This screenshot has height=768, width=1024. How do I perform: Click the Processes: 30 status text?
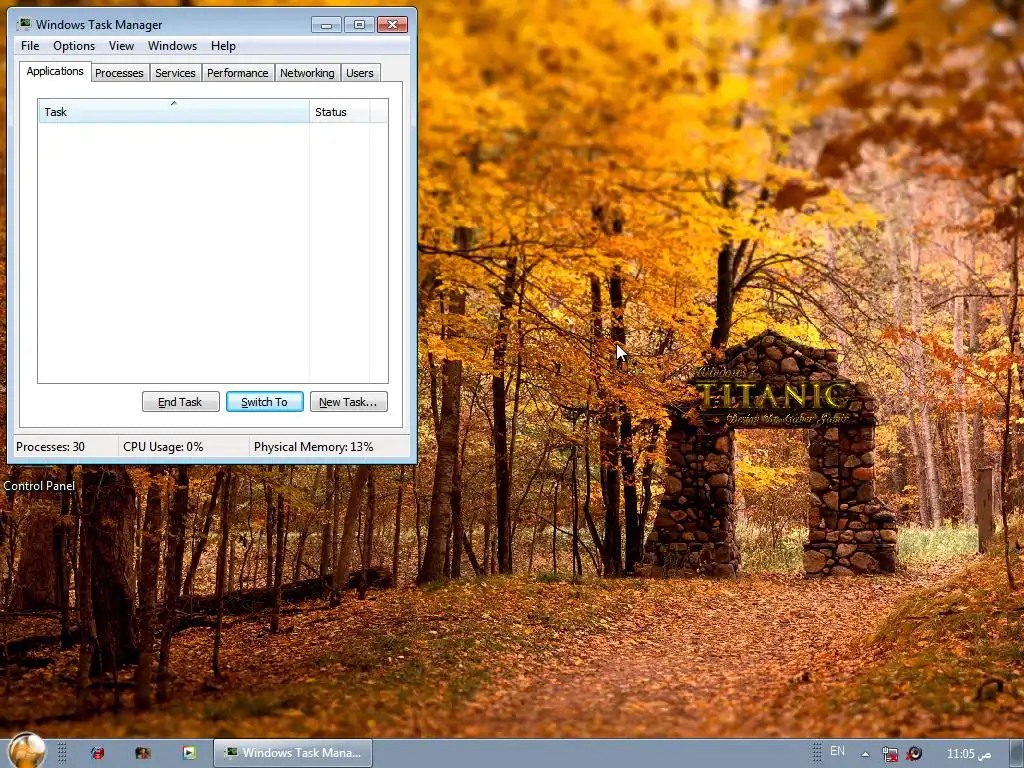(x=50, y=447)
